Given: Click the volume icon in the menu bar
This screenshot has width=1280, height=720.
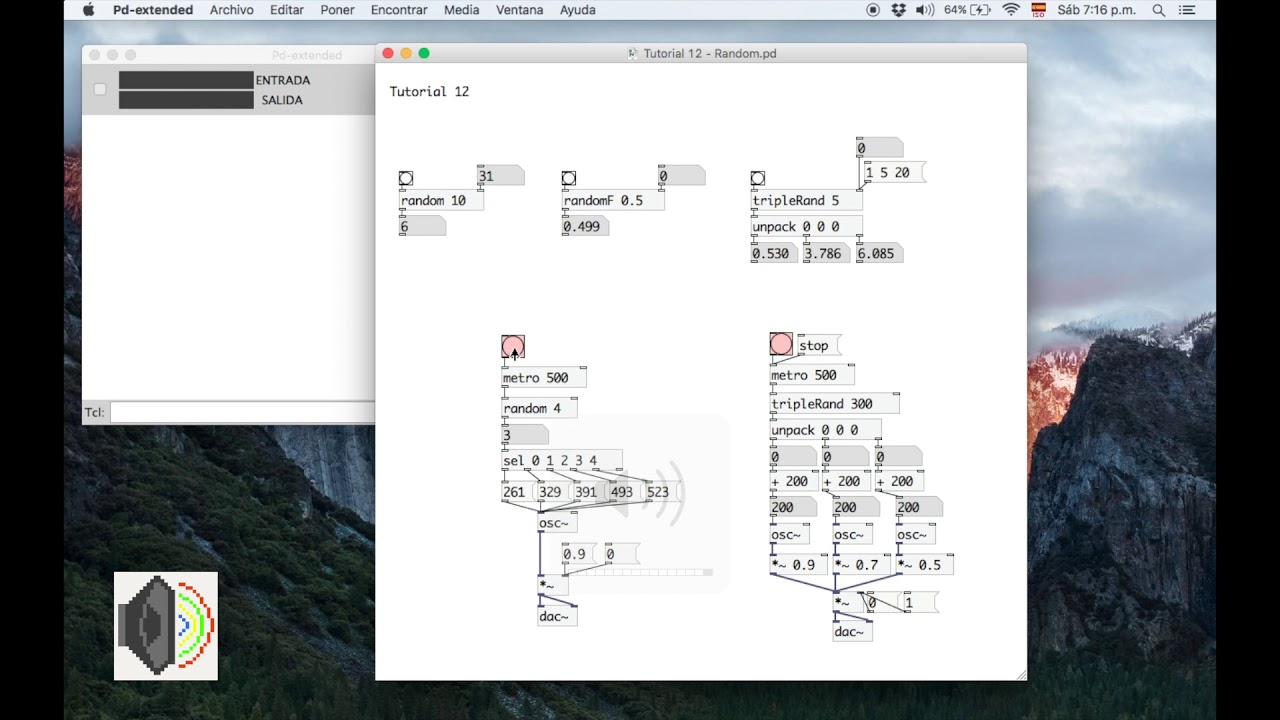Looking at the screenshot, I should [925, 10].
